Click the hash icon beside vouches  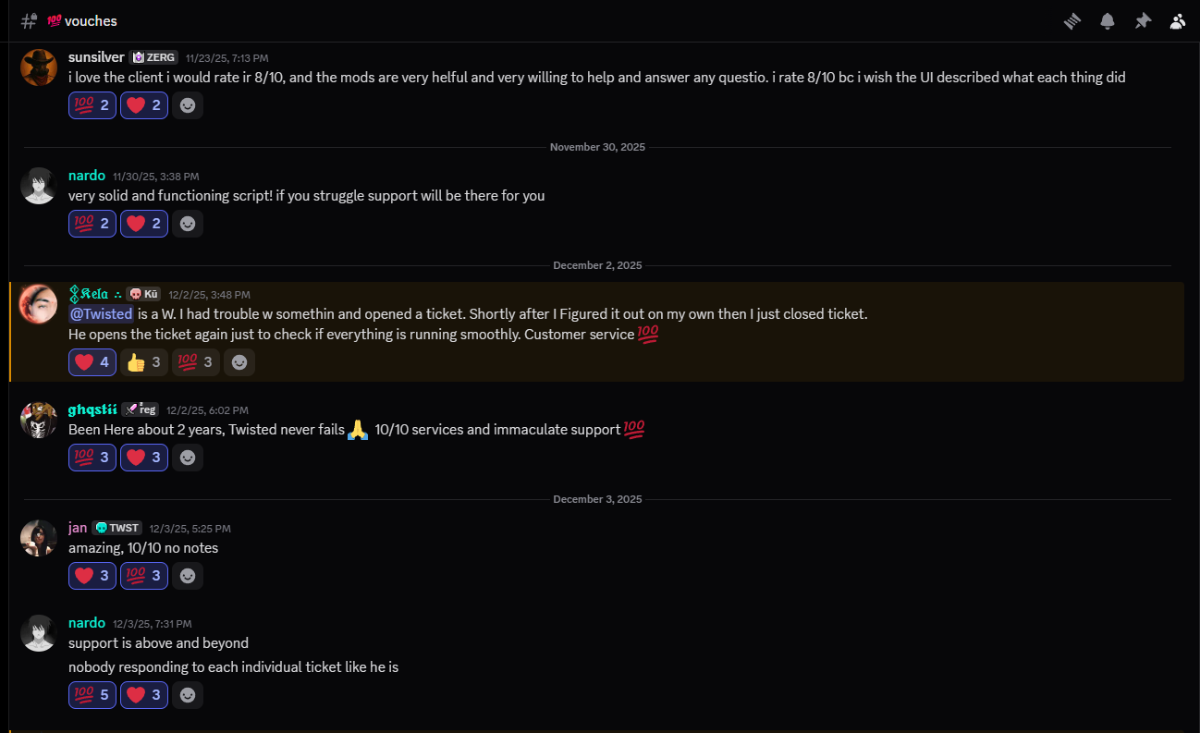click(29, 21)
